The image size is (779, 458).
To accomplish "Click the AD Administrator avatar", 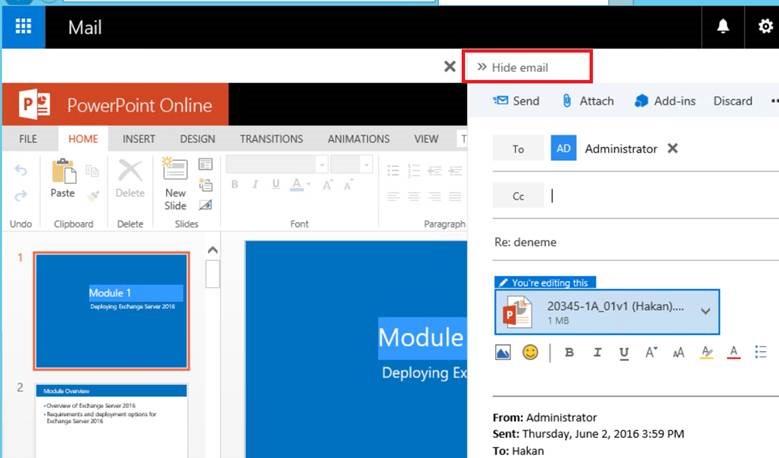I will pos(563,148).
